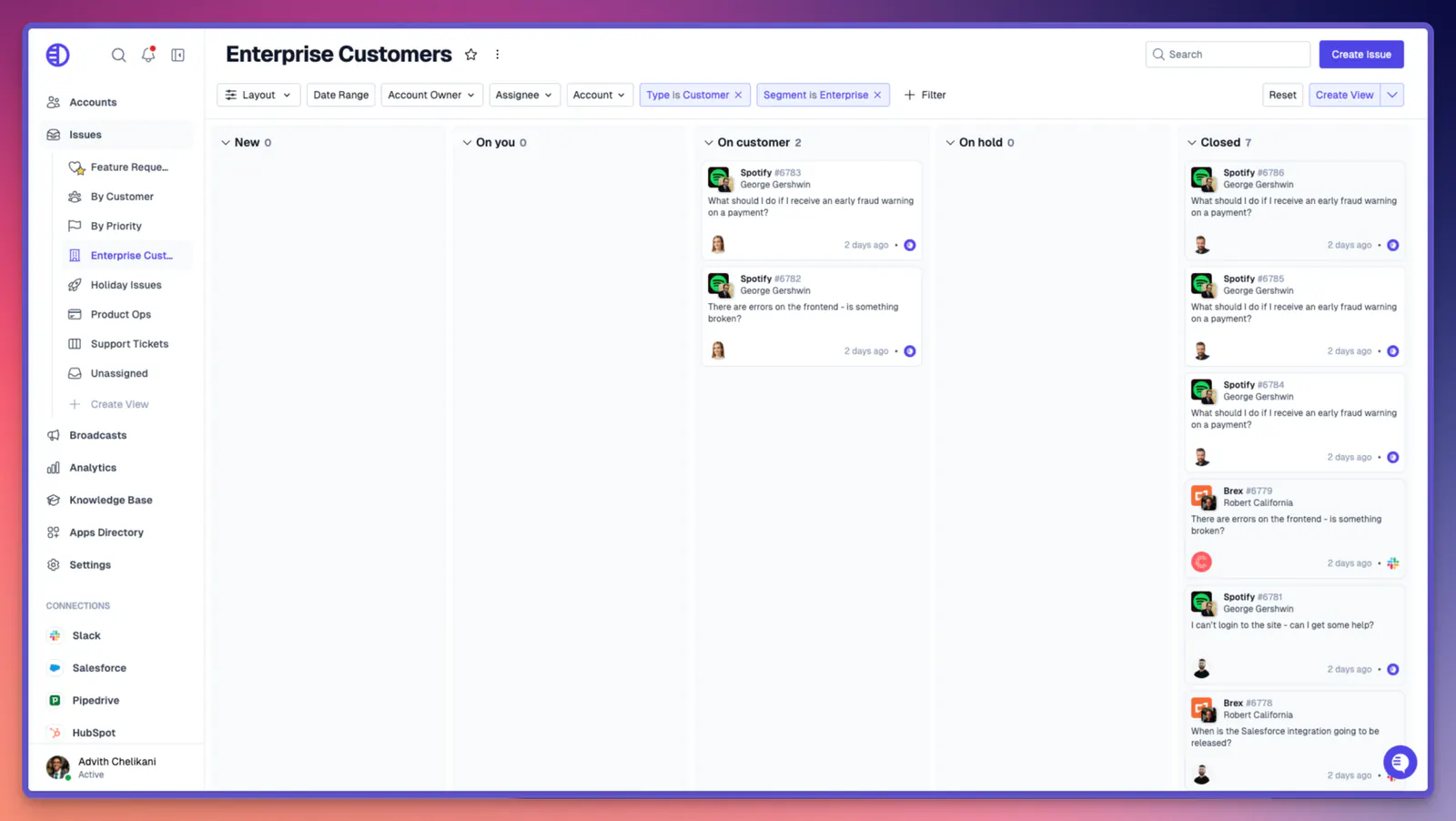This screenshot has height=821, width=1456.
Task: Open Layout dropdown
Action: pyautogui.click(x=258, y=95)
